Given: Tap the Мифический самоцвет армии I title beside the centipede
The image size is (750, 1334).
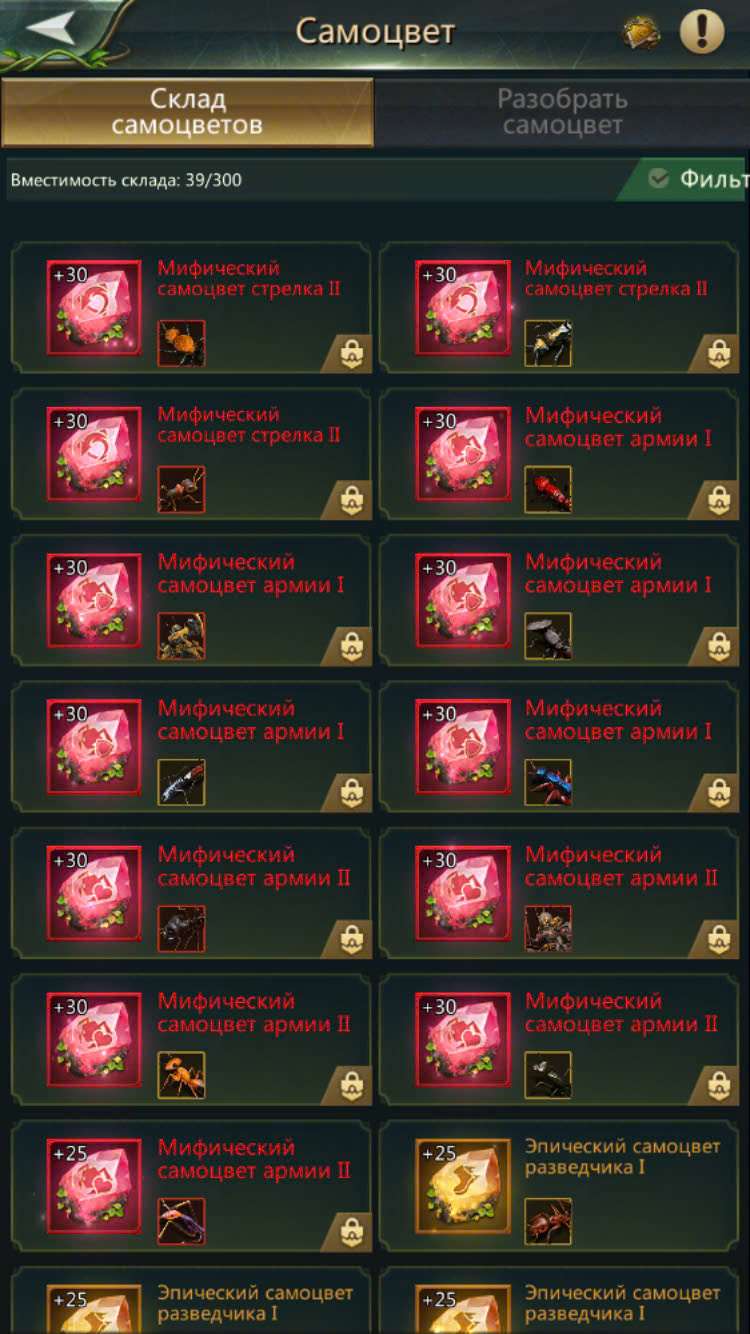Looking at the screenshot, I should tap(618, 427).
